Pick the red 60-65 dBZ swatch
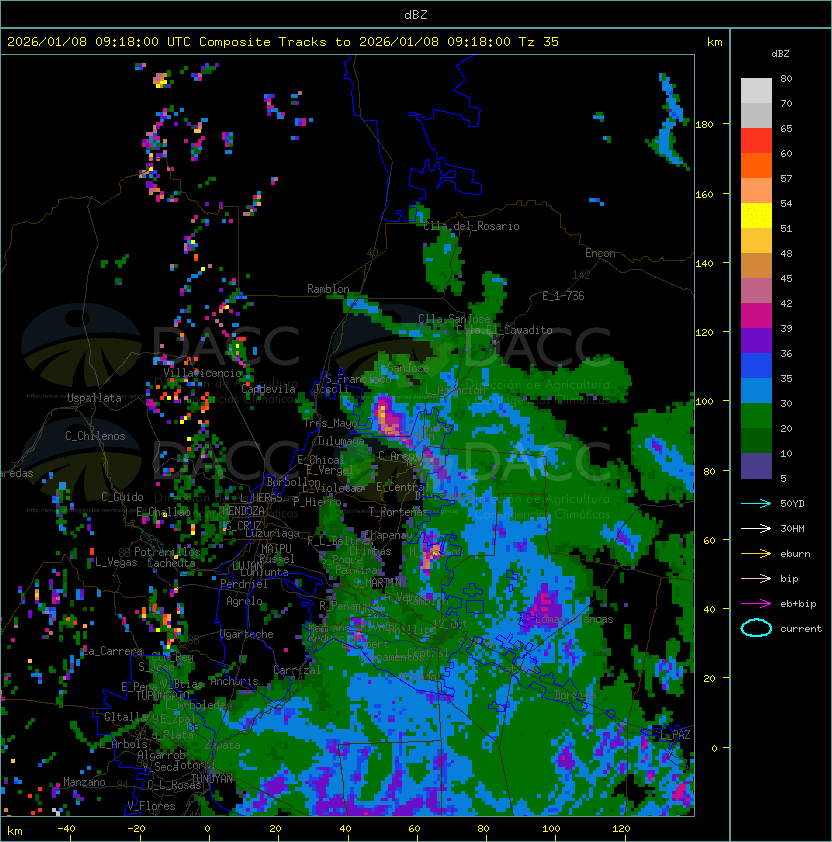The image size is (832, 842). pyautogui.click(x=756, y=141)
